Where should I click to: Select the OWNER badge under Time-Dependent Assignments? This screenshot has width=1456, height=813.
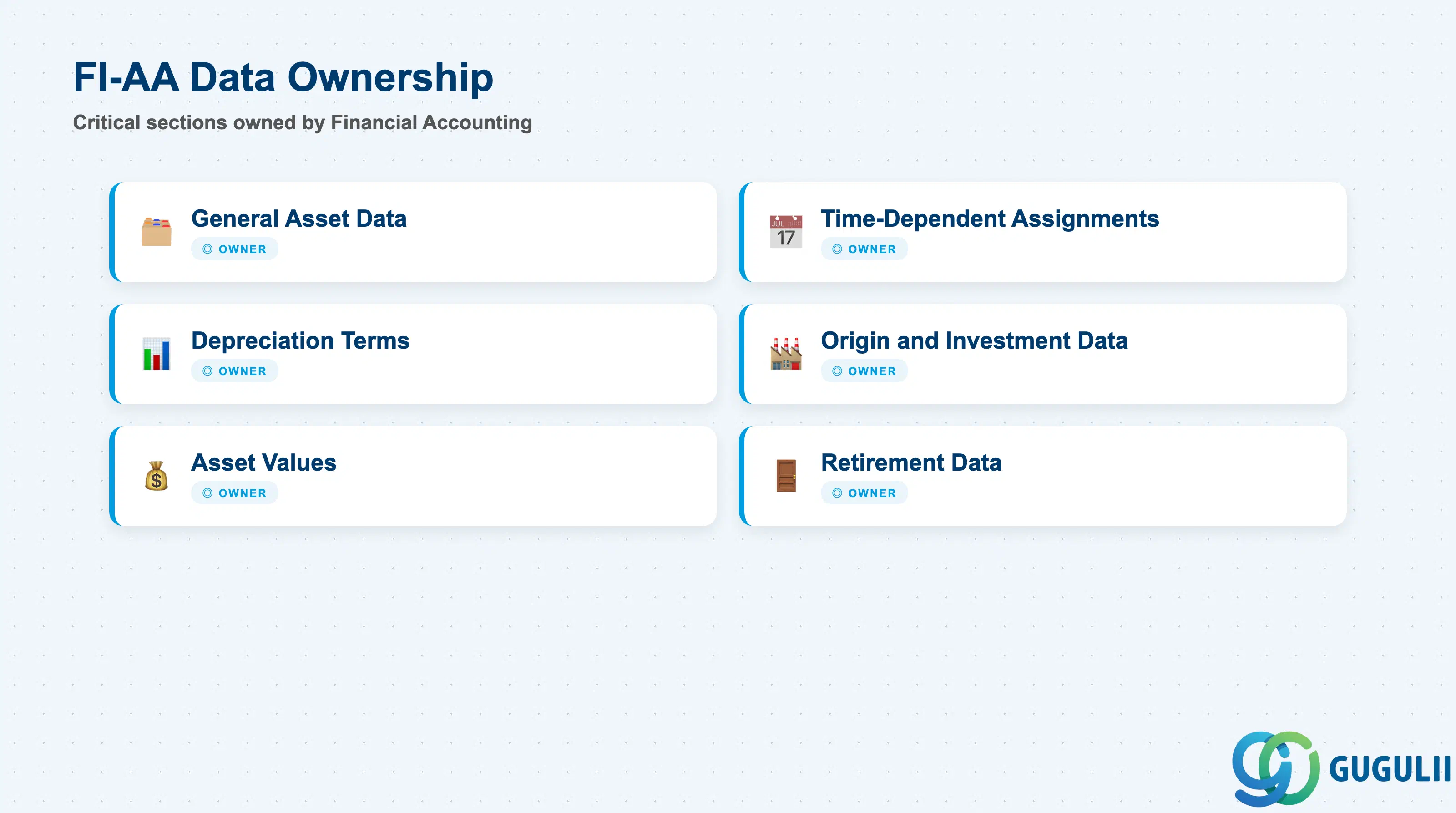[864, 249]
